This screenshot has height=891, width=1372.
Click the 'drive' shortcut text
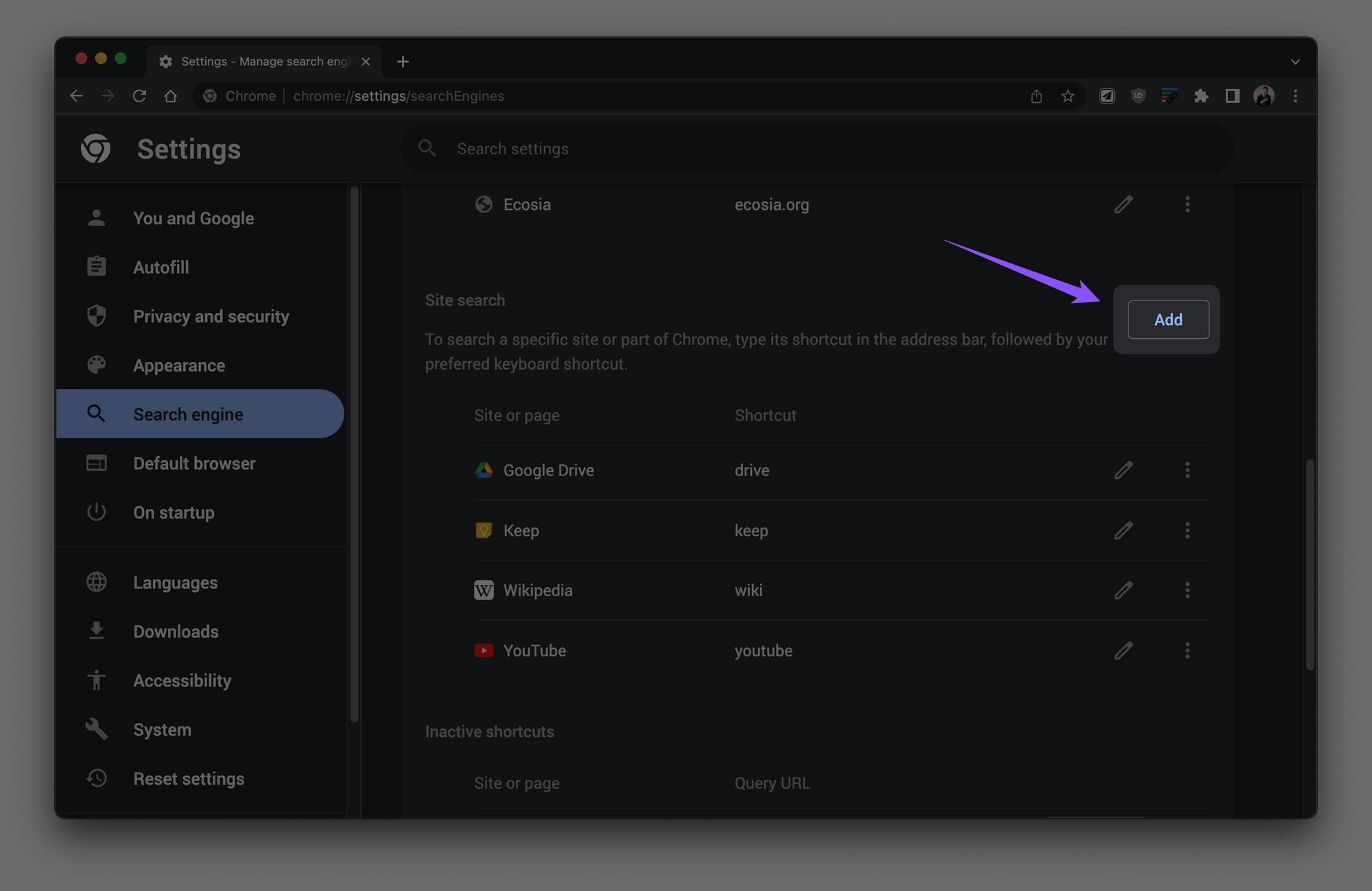(x=752, y=470)
